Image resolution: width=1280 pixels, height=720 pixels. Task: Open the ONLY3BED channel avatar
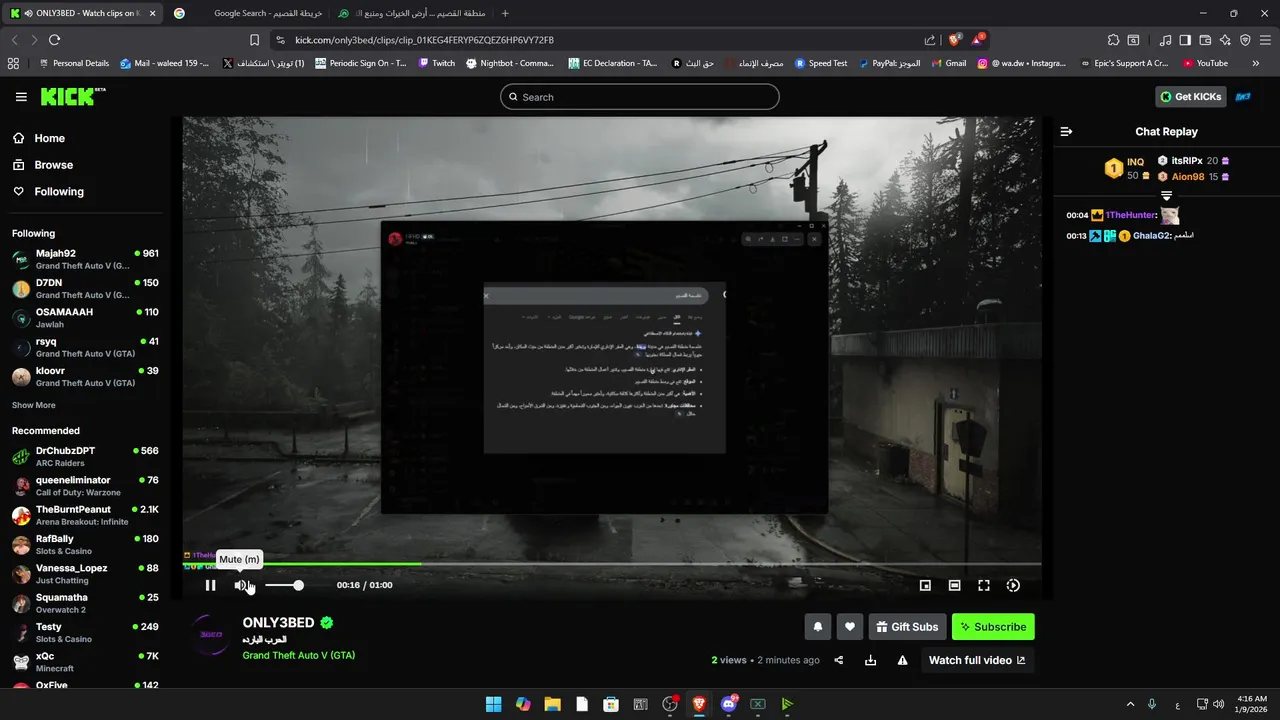pos(211,636)
